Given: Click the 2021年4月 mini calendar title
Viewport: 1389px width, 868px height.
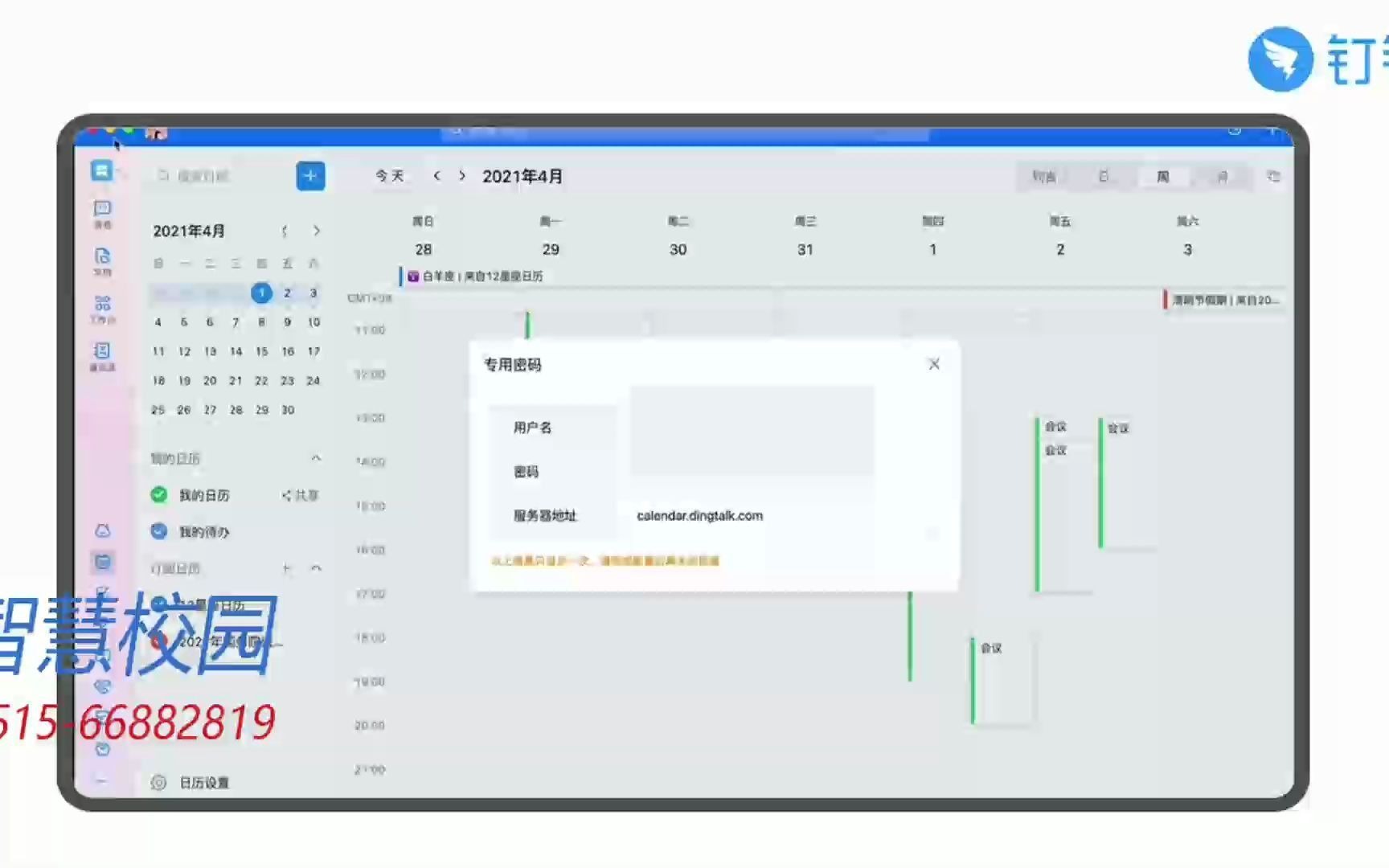Looking at the screenshot, I should click(x=189, y=231).
